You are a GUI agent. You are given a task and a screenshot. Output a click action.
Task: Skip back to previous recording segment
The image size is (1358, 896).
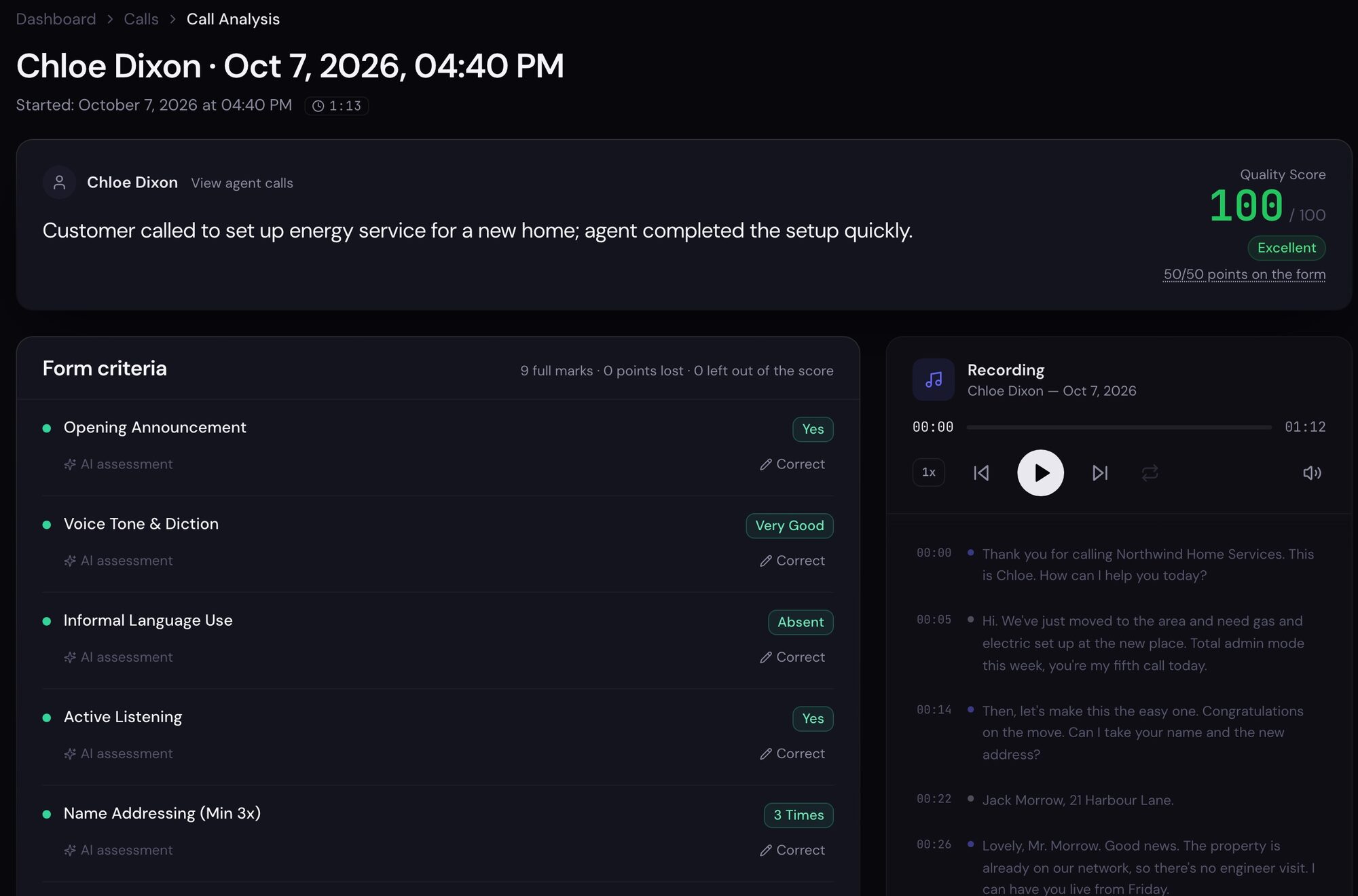pyautogui.click(x=981, y=472)
